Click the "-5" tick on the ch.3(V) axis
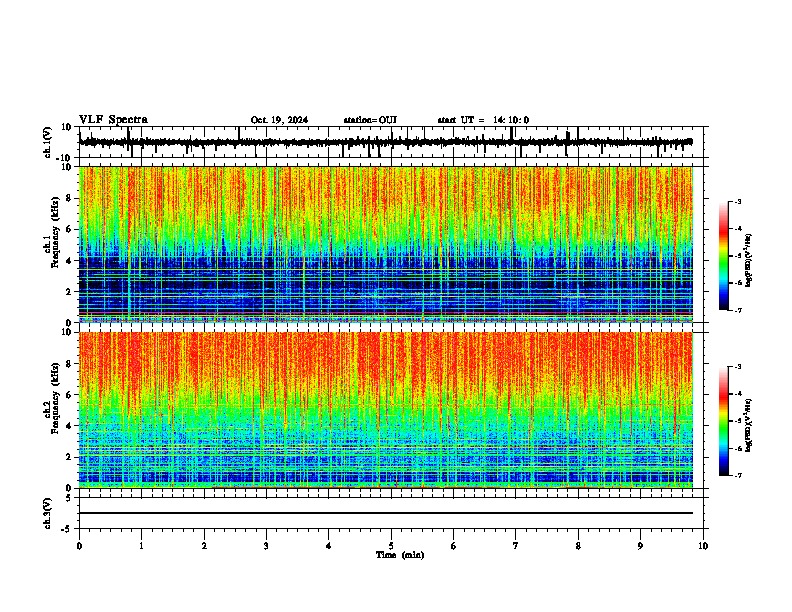Viewport: 792px width, 612px height. (67, 529)
